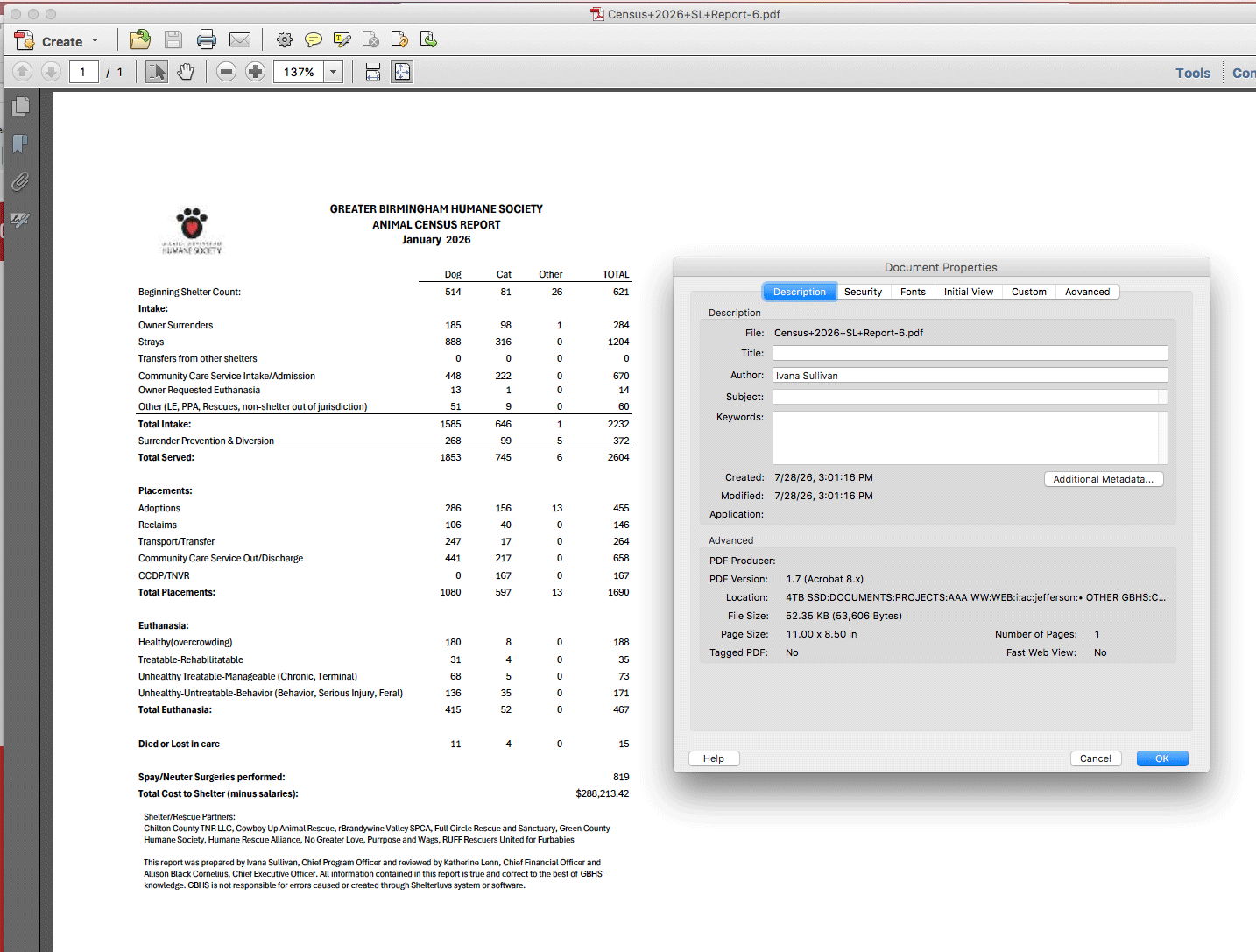Show Page Thumbnails side panel
The width and height of the screenshot is (1256, 952).
point(20,106)
